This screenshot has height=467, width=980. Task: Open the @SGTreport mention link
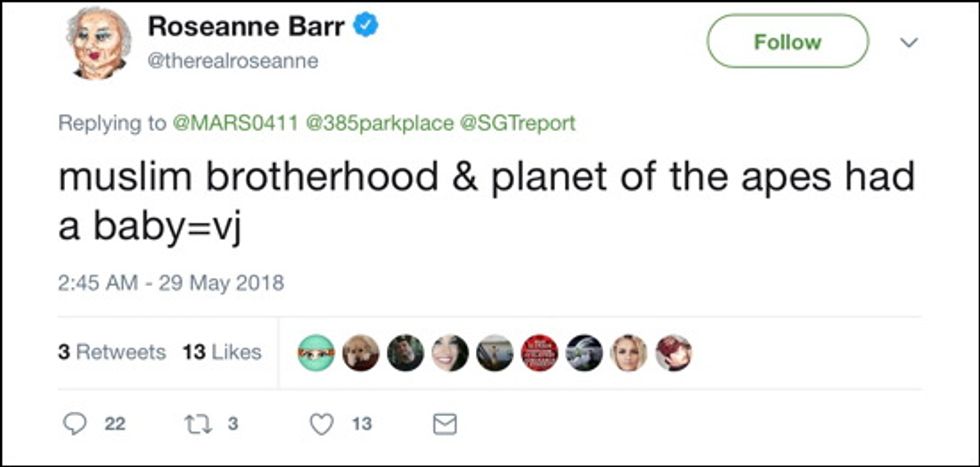pyautogui.click(x=518, y=123)
